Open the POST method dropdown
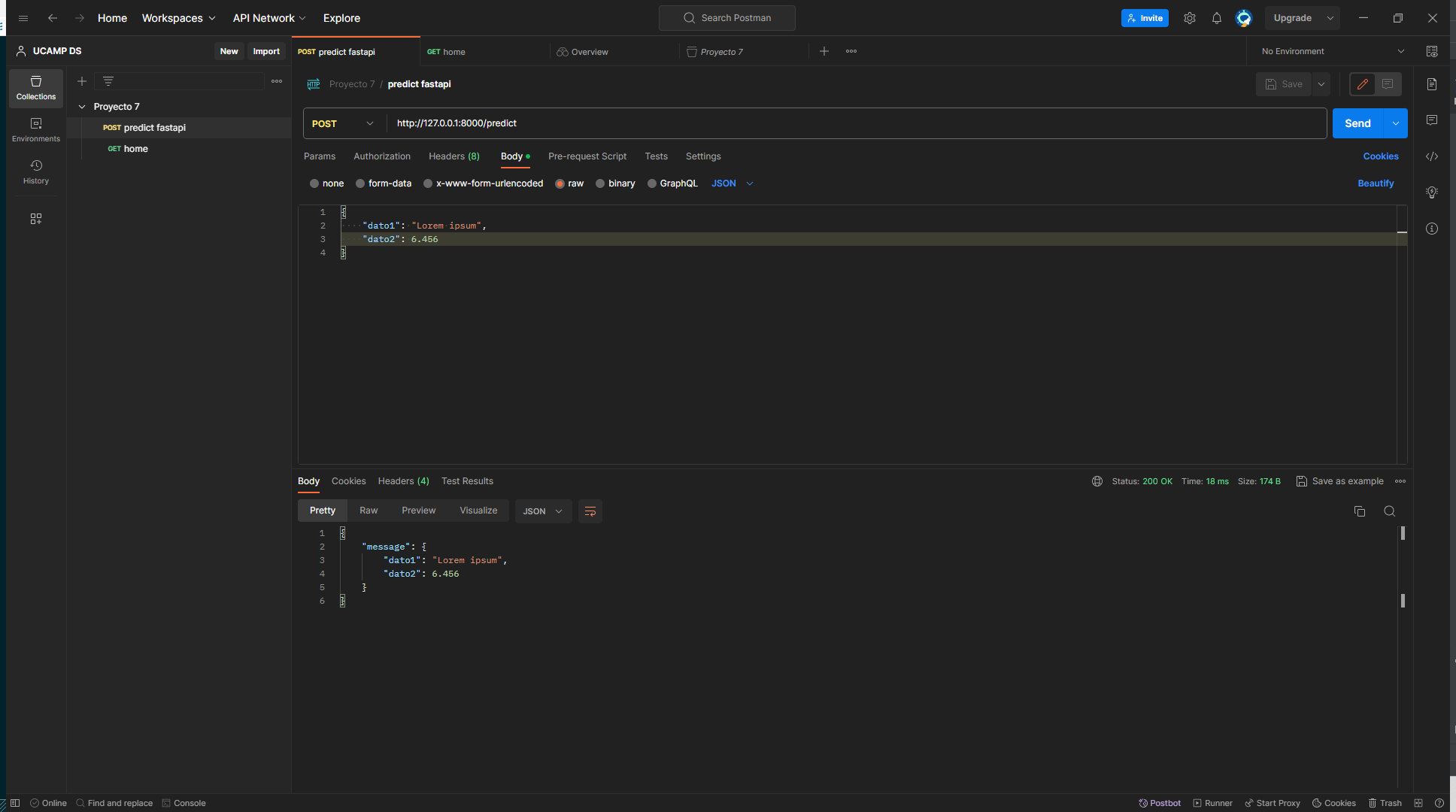This screenshot has width=1456, height=812. [x=343, y=123]
